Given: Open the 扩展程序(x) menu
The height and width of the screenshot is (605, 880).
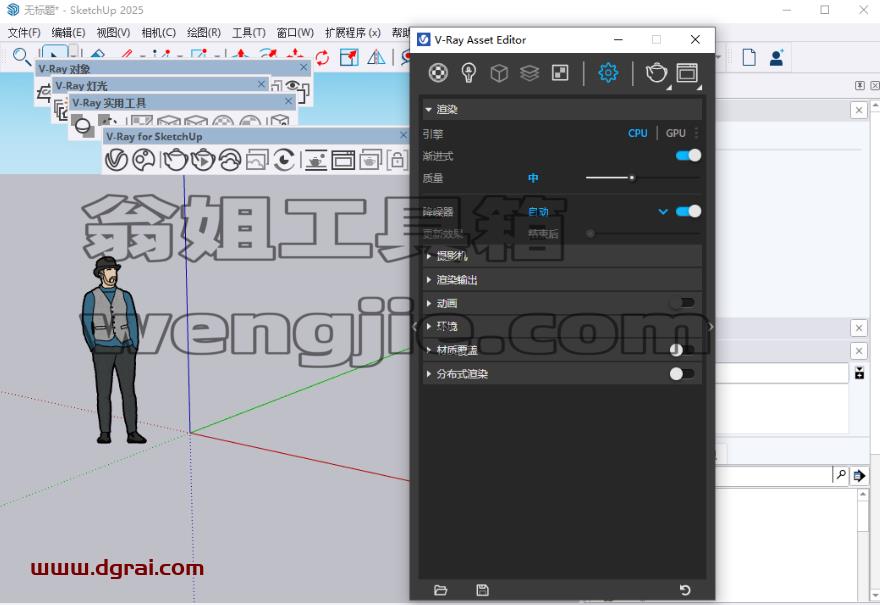Looking at the screenshot, I should click(x=352, y=33).
